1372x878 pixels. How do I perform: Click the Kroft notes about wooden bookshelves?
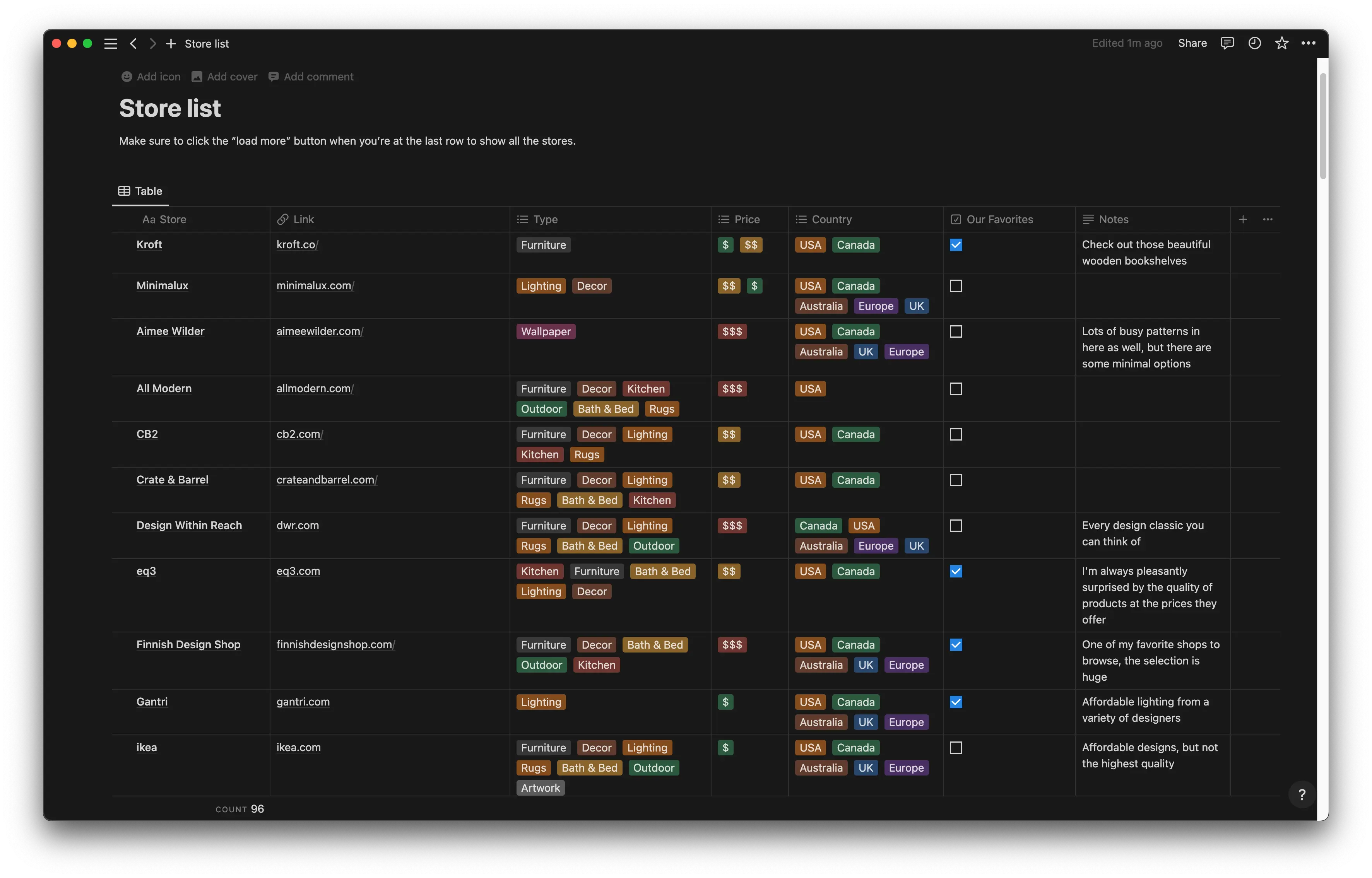point(1146,253)
